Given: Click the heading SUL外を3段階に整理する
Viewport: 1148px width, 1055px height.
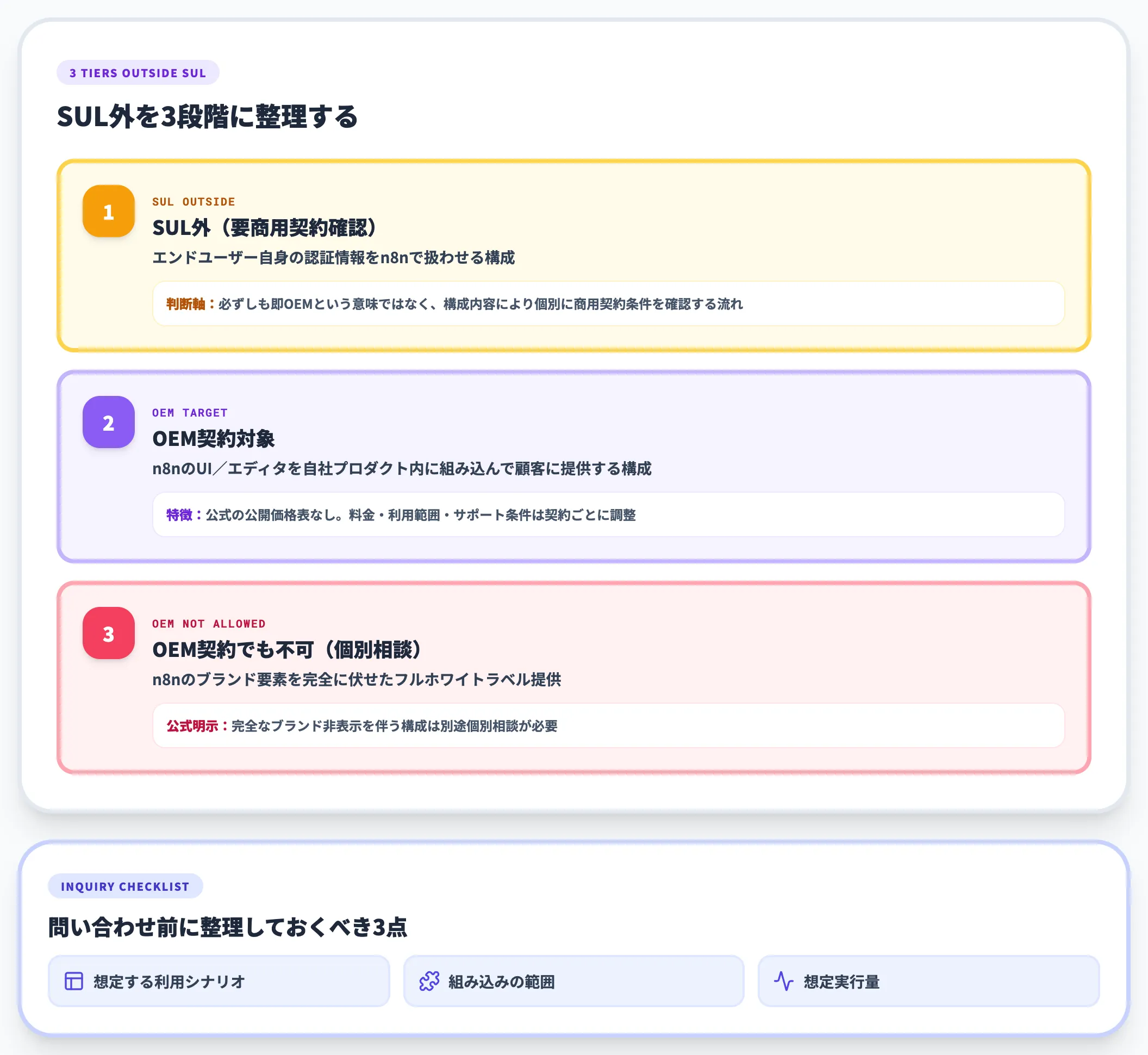Looking at the screenshot, I should pyautogui.click(x=207, y=117).
